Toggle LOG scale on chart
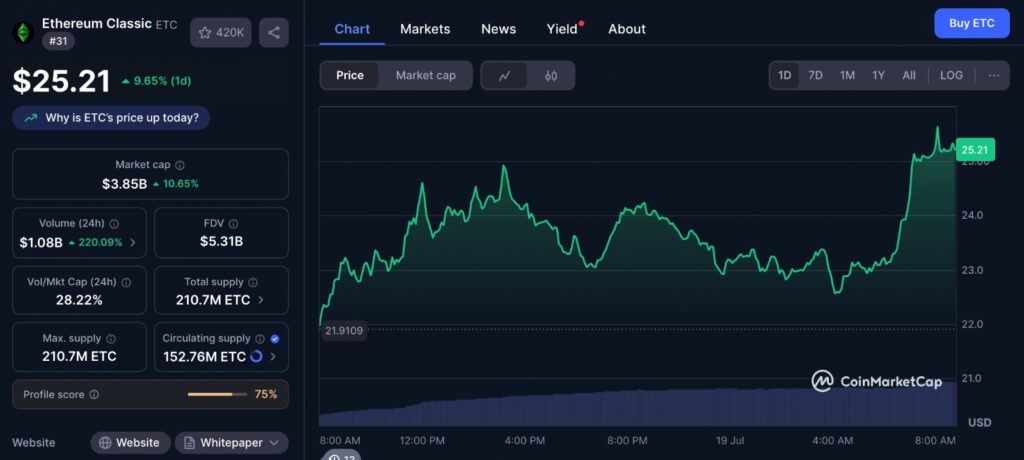The width and height of the screenshot is (1024, 460). click(x=951, y=75)
